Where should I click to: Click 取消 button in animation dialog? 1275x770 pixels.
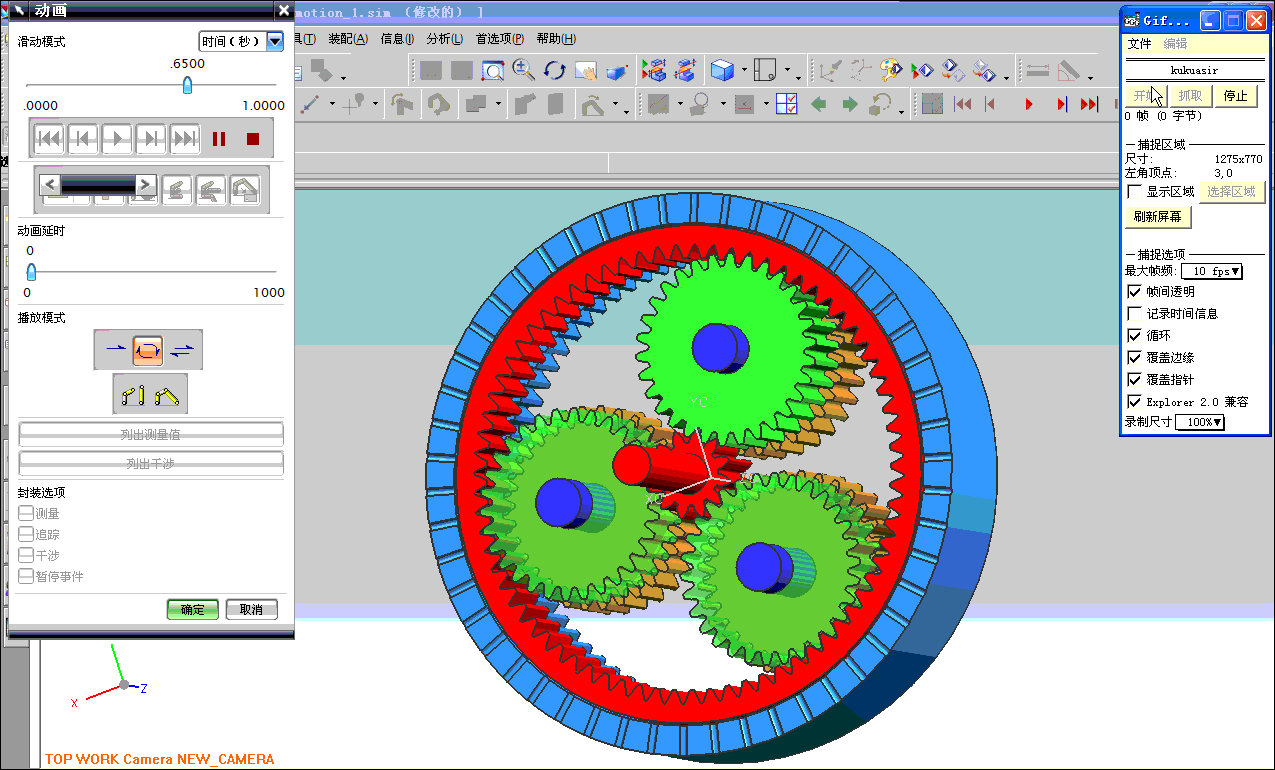tap(251, 609)
